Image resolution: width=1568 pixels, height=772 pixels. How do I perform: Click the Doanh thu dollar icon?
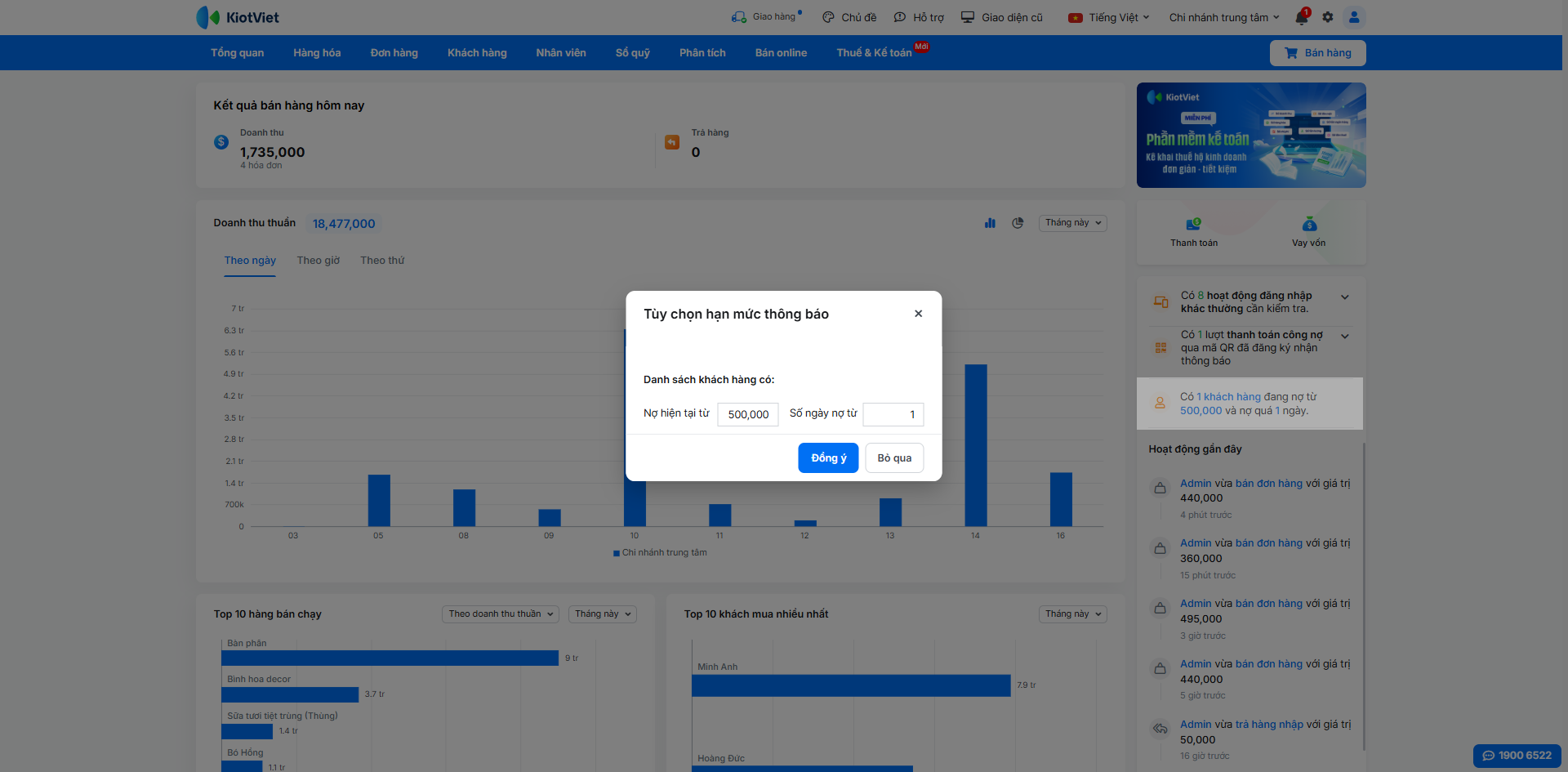point(221,142)
